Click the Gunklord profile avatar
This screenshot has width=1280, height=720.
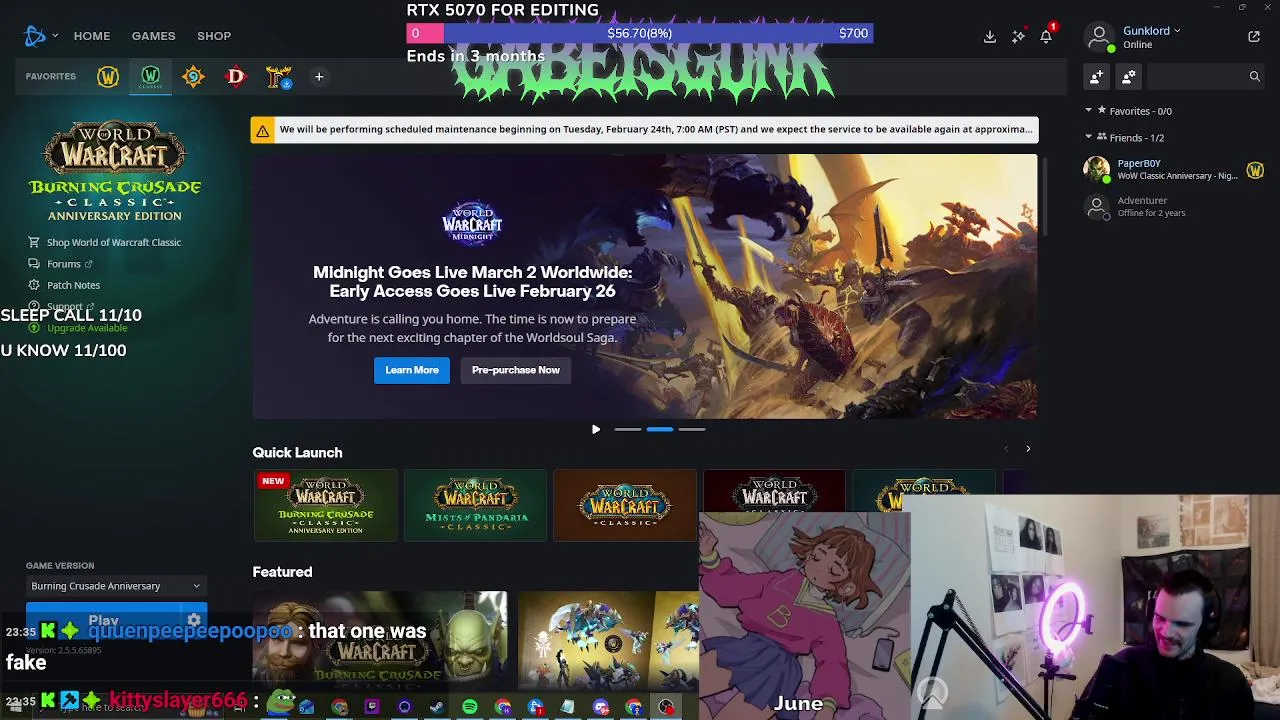pos(1099,37)
